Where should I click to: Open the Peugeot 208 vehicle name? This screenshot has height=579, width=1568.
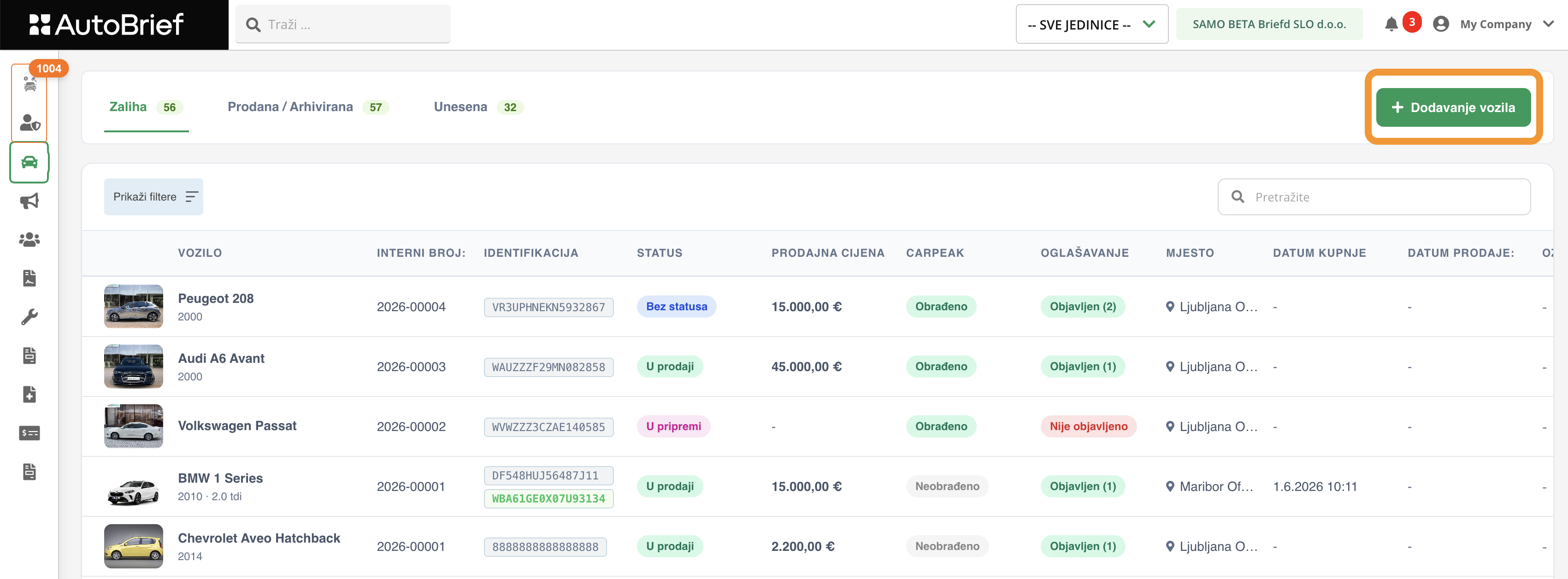point(216,298)
